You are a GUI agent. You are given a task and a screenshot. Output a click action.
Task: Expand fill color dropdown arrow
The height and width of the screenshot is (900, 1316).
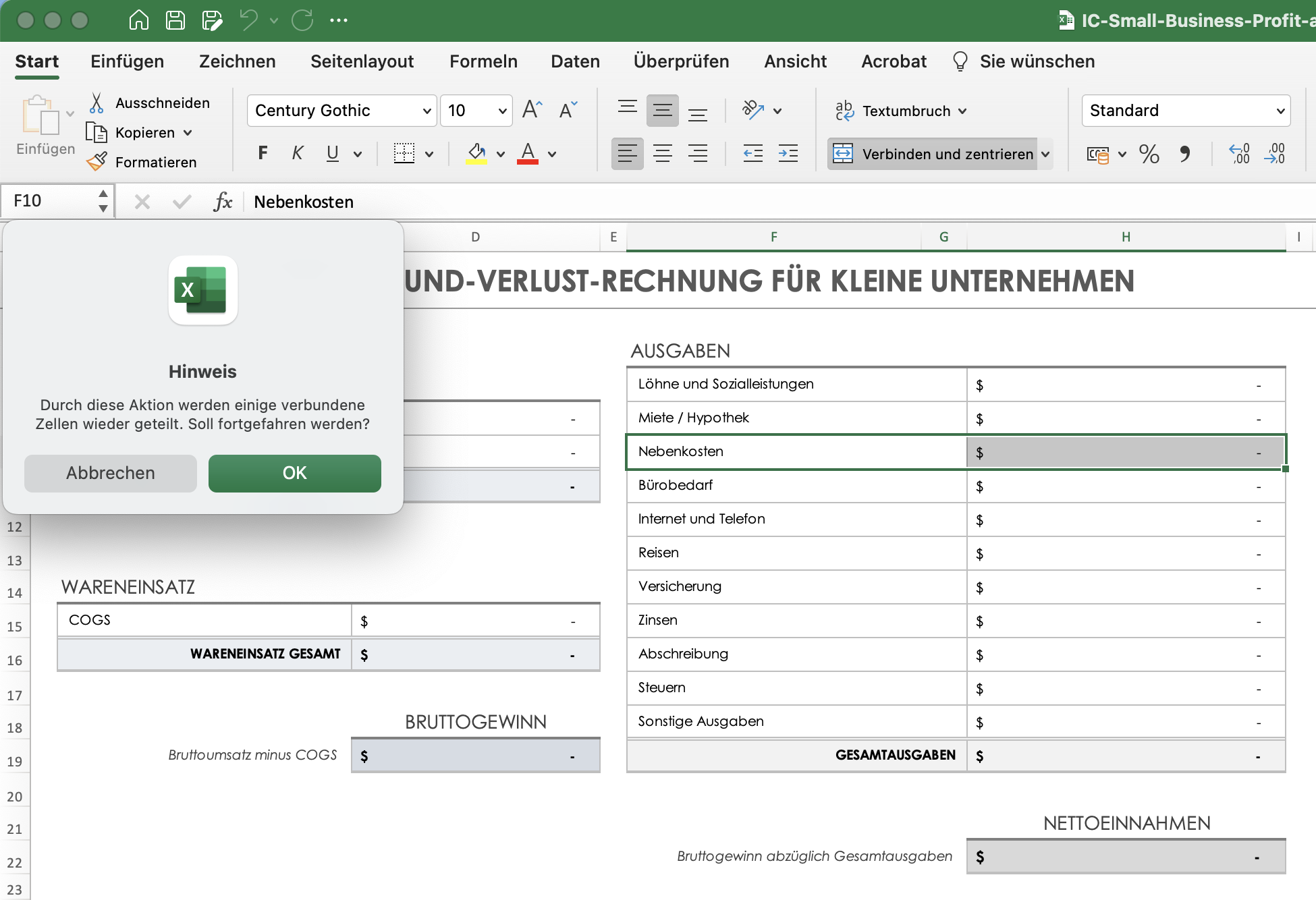(x=501, y=154)
